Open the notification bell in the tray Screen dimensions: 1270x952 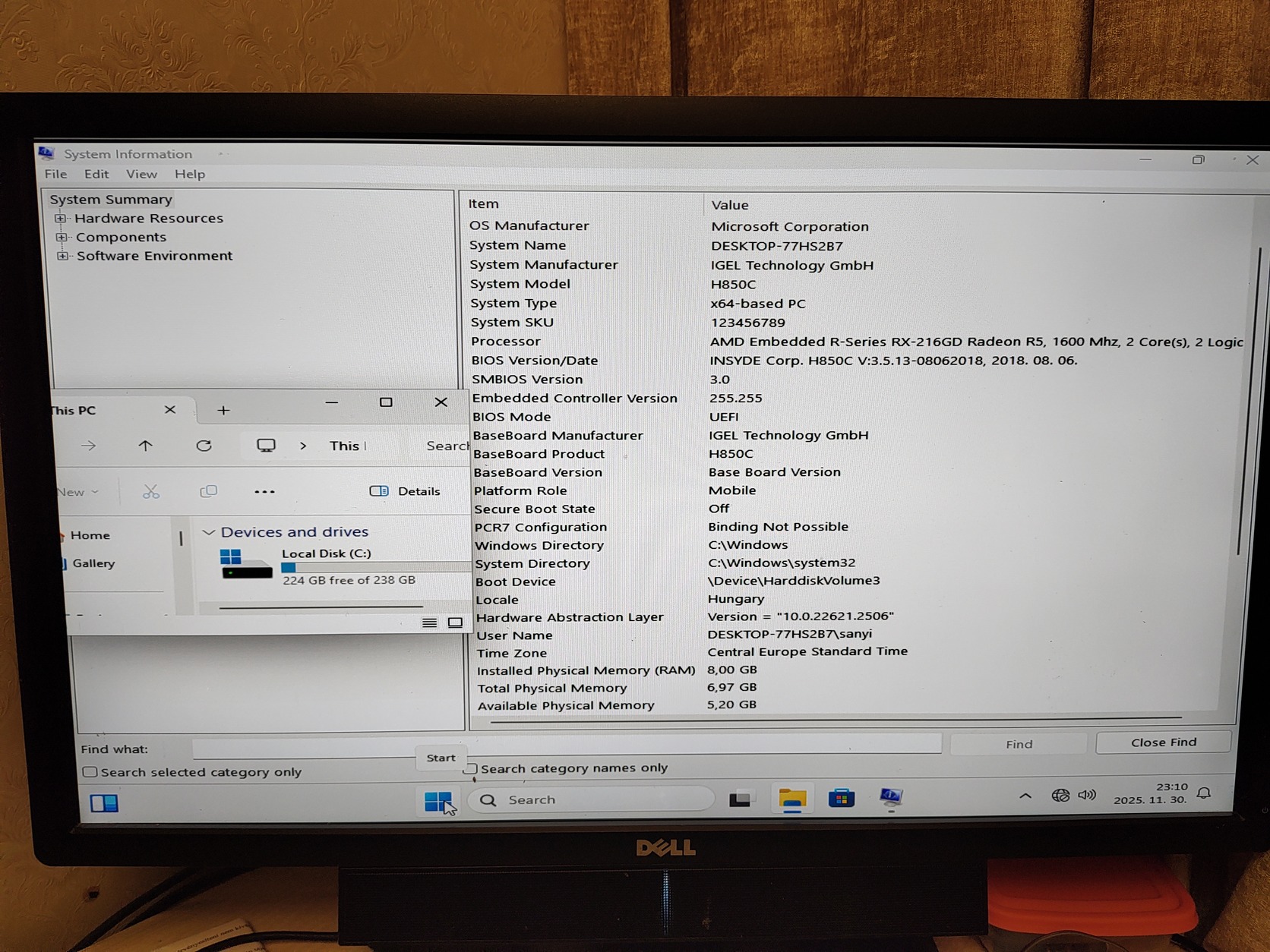pyautogui.click(x=1204, y=793)
